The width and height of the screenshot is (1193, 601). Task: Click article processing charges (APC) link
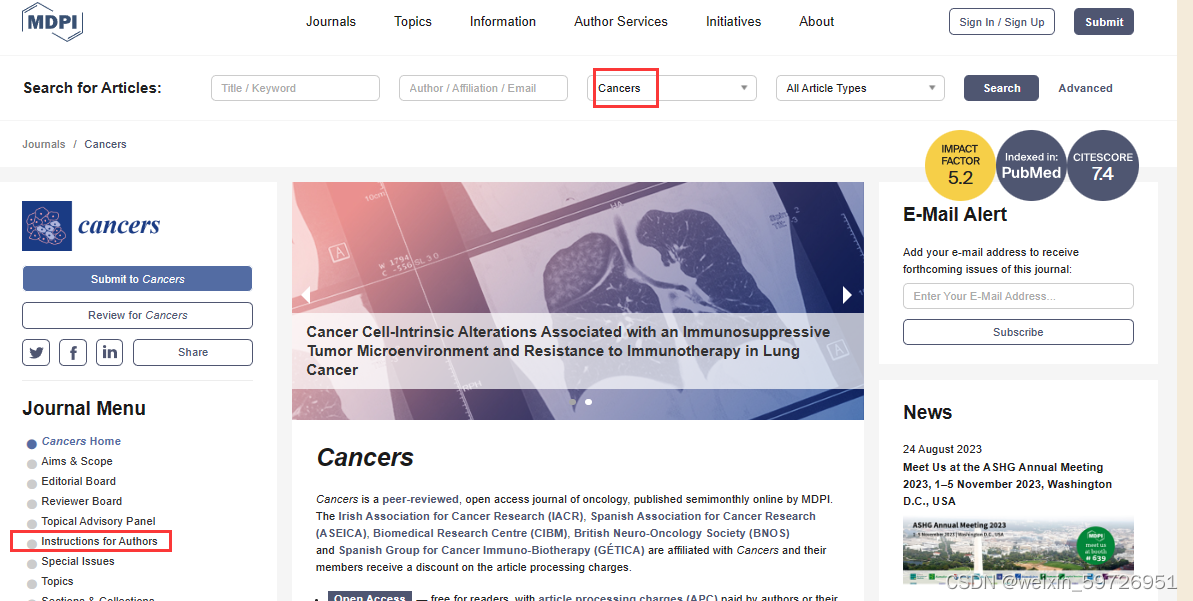click(628, 598)
